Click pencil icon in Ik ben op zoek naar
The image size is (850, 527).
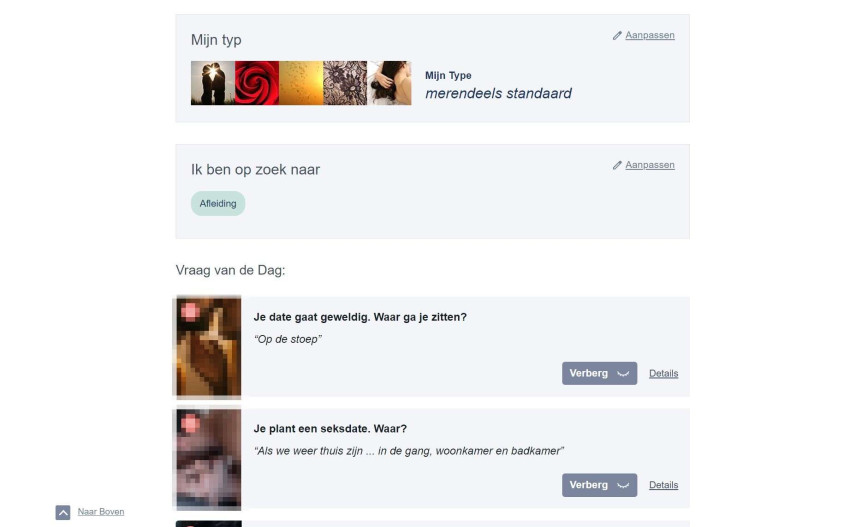click(x=617, y=165)
